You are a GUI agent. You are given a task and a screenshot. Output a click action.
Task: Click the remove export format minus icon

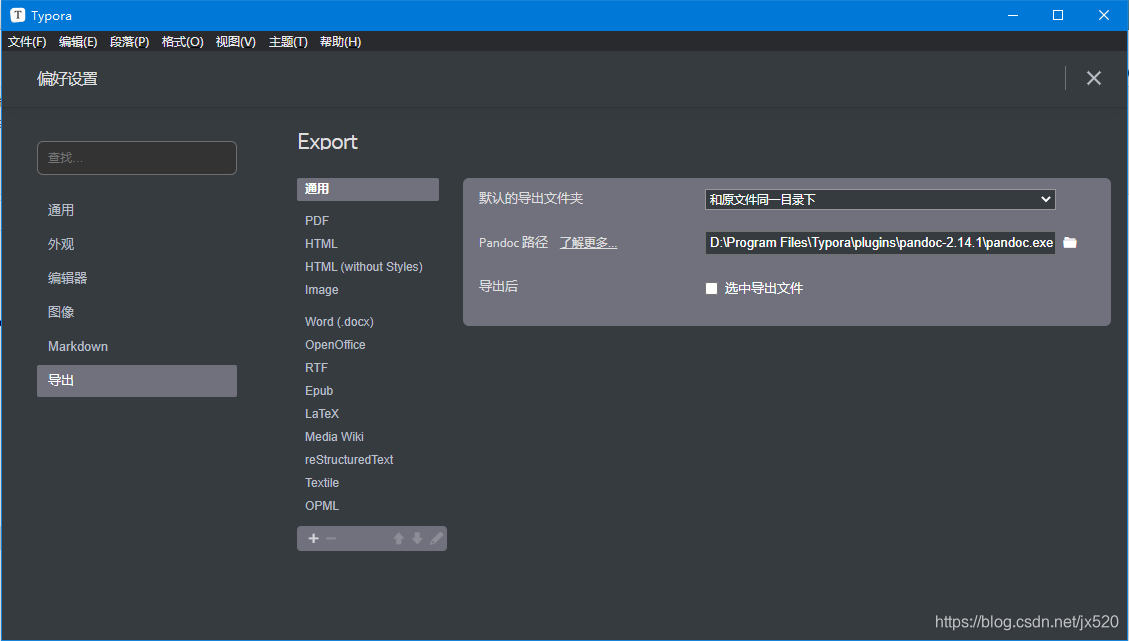[x=330, y=539]
